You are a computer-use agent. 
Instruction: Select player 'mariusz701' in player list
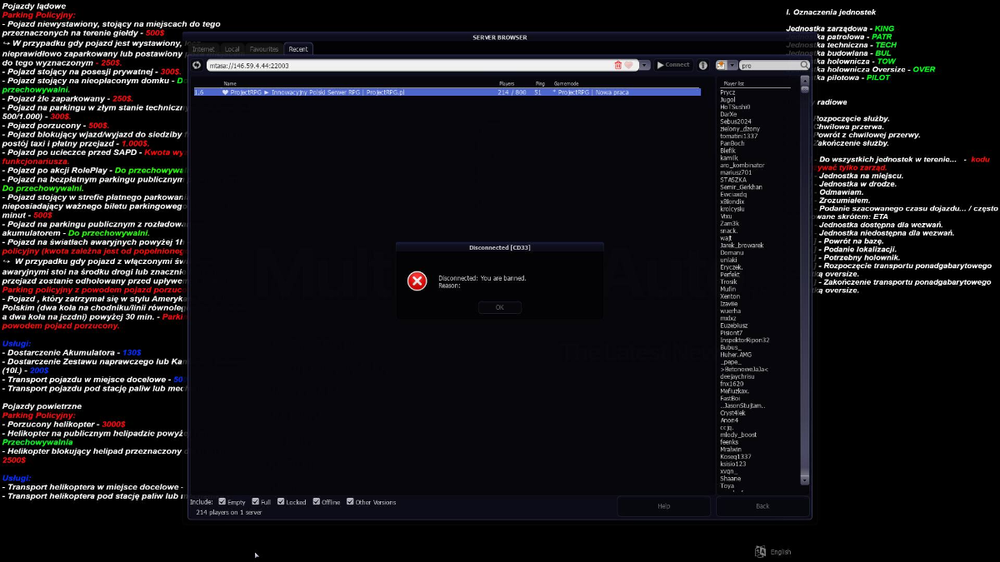point(736,172)
